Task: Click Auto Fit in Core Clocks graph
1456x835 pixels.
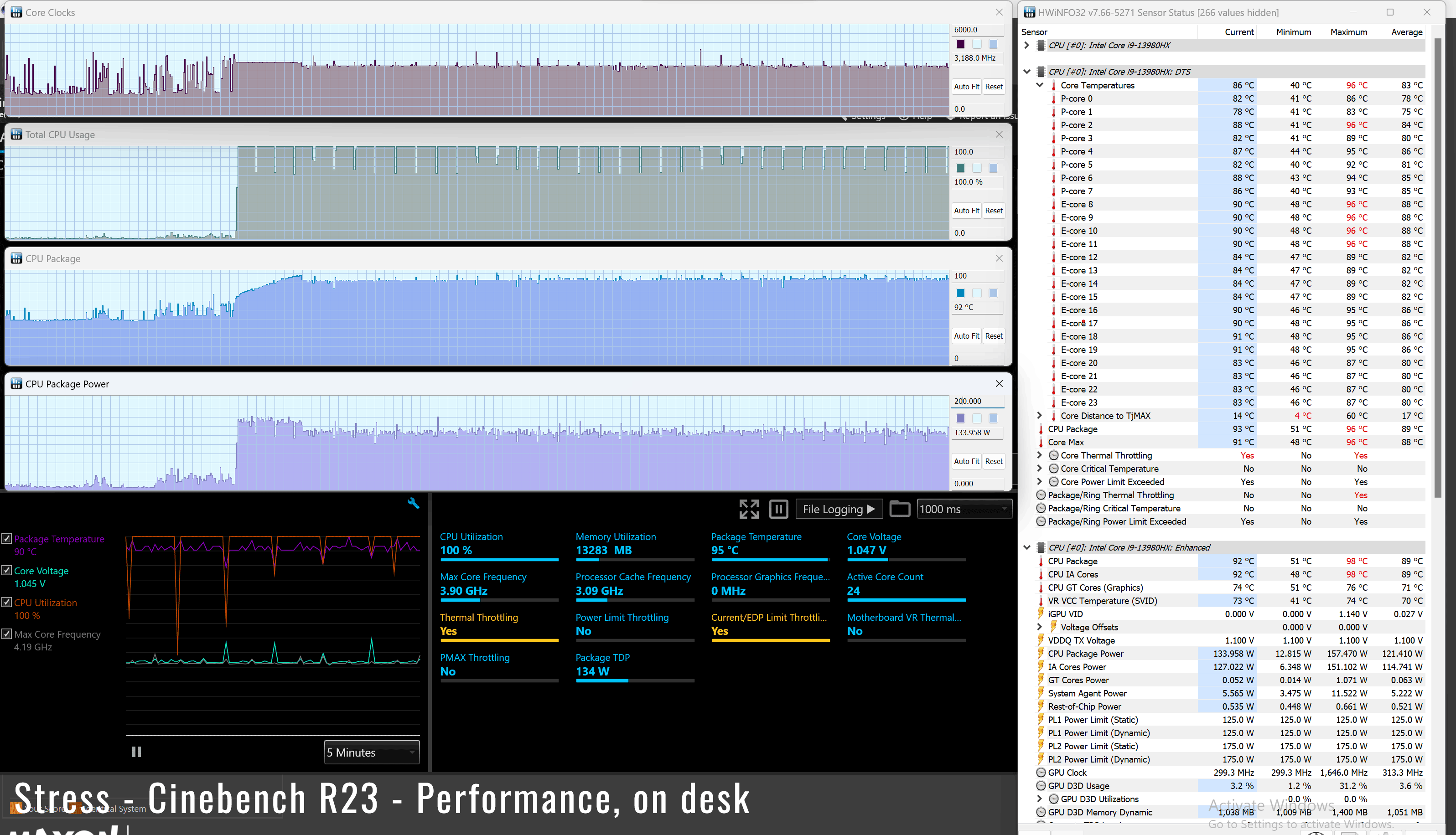Action: pyautogui.click(x=966, y=87)
